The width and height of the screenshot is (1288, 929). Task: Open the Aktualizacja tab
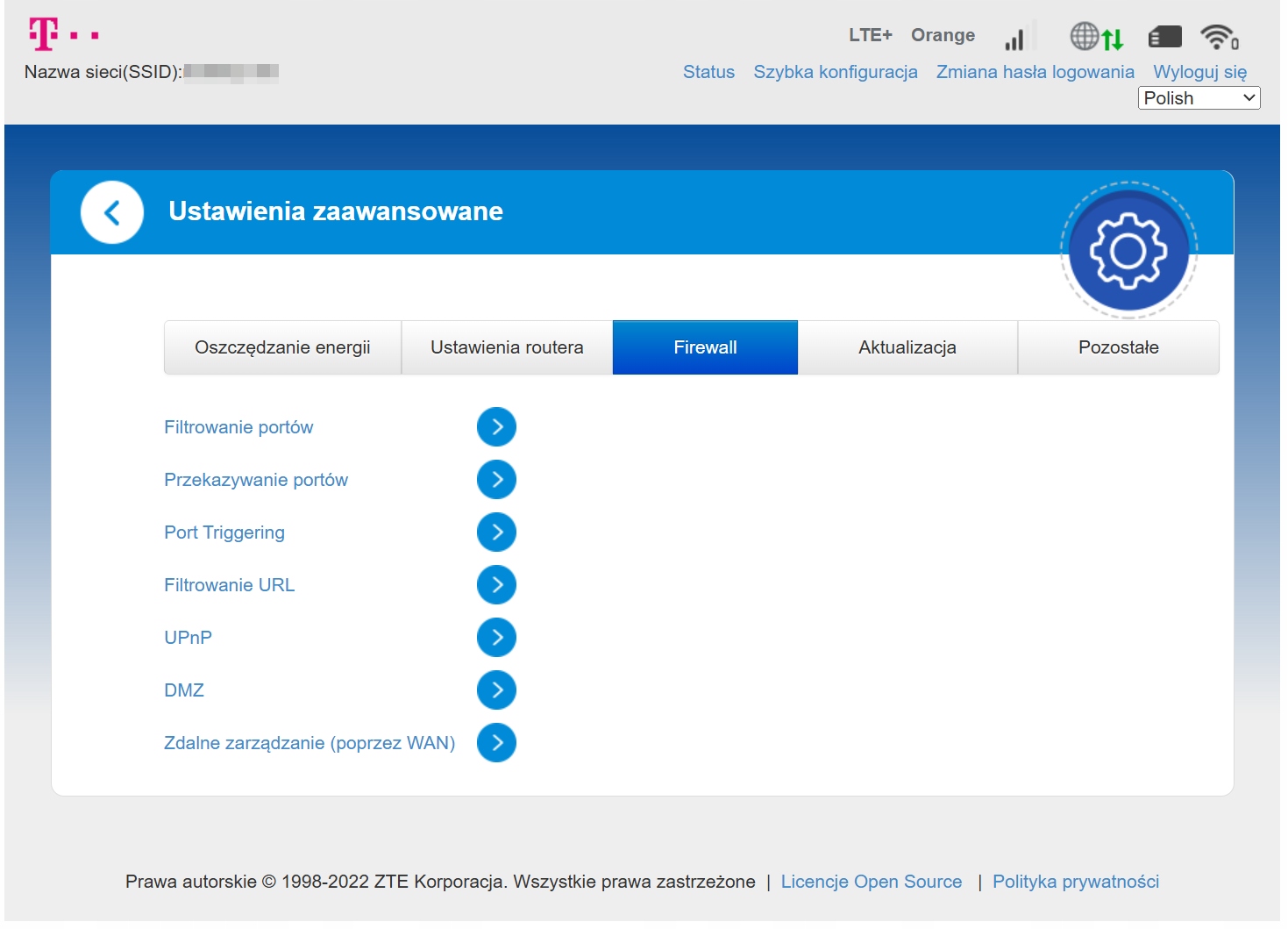[907, 347]
